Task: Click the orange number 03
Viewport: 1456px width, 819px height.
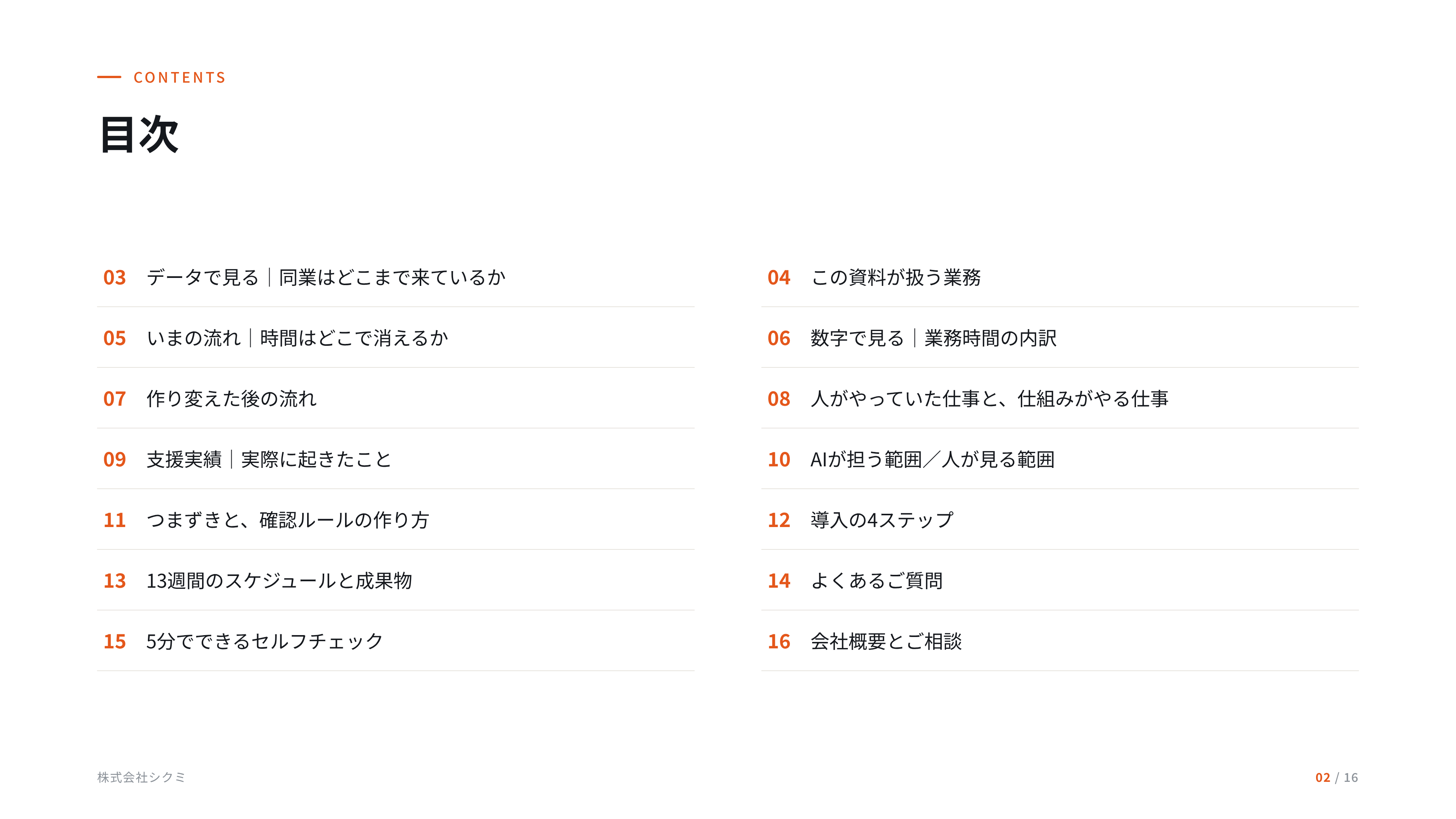Action: [x=115, y=278]
